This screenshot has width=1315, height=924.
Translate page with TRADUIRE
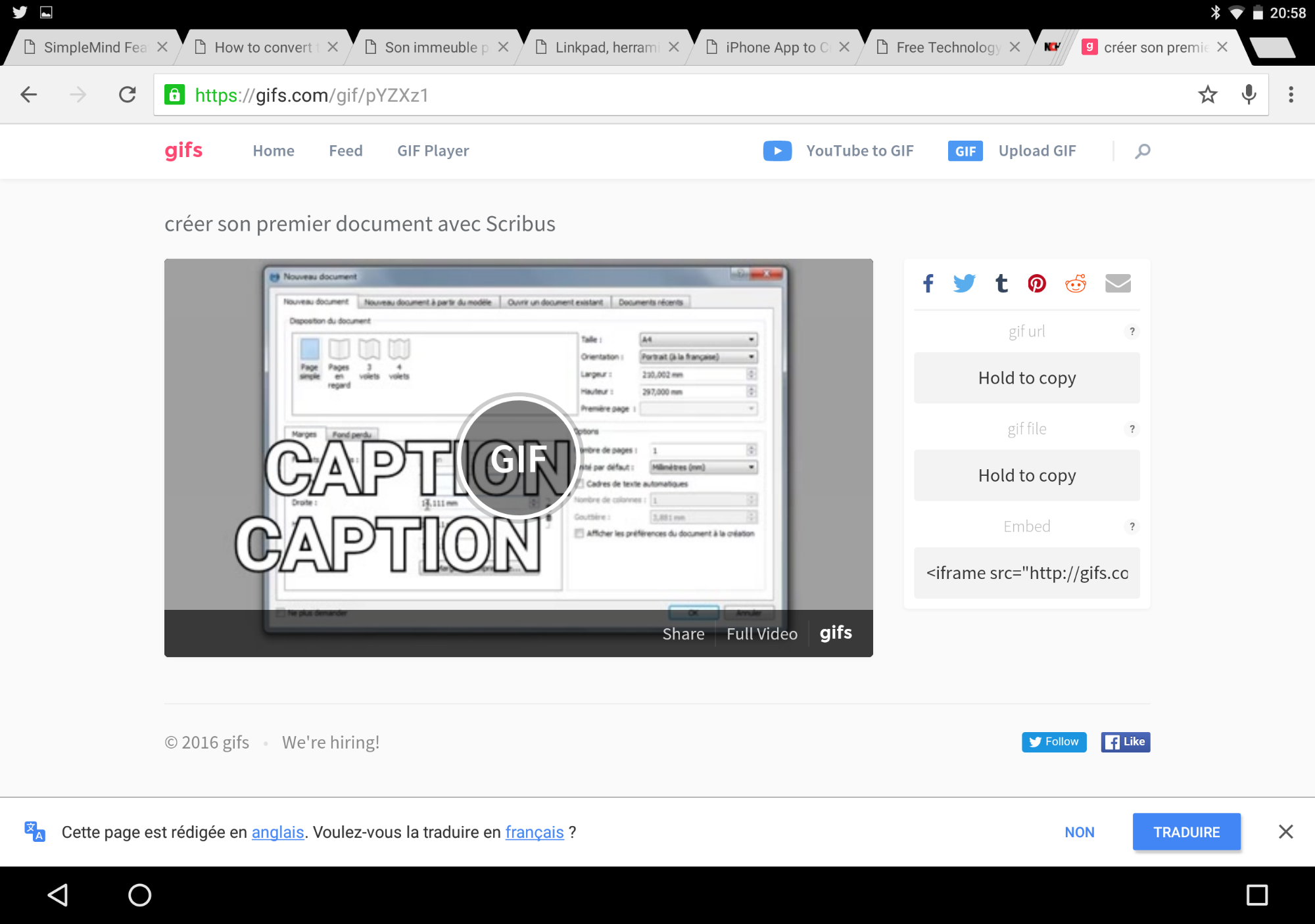[x=1187, y=832]
